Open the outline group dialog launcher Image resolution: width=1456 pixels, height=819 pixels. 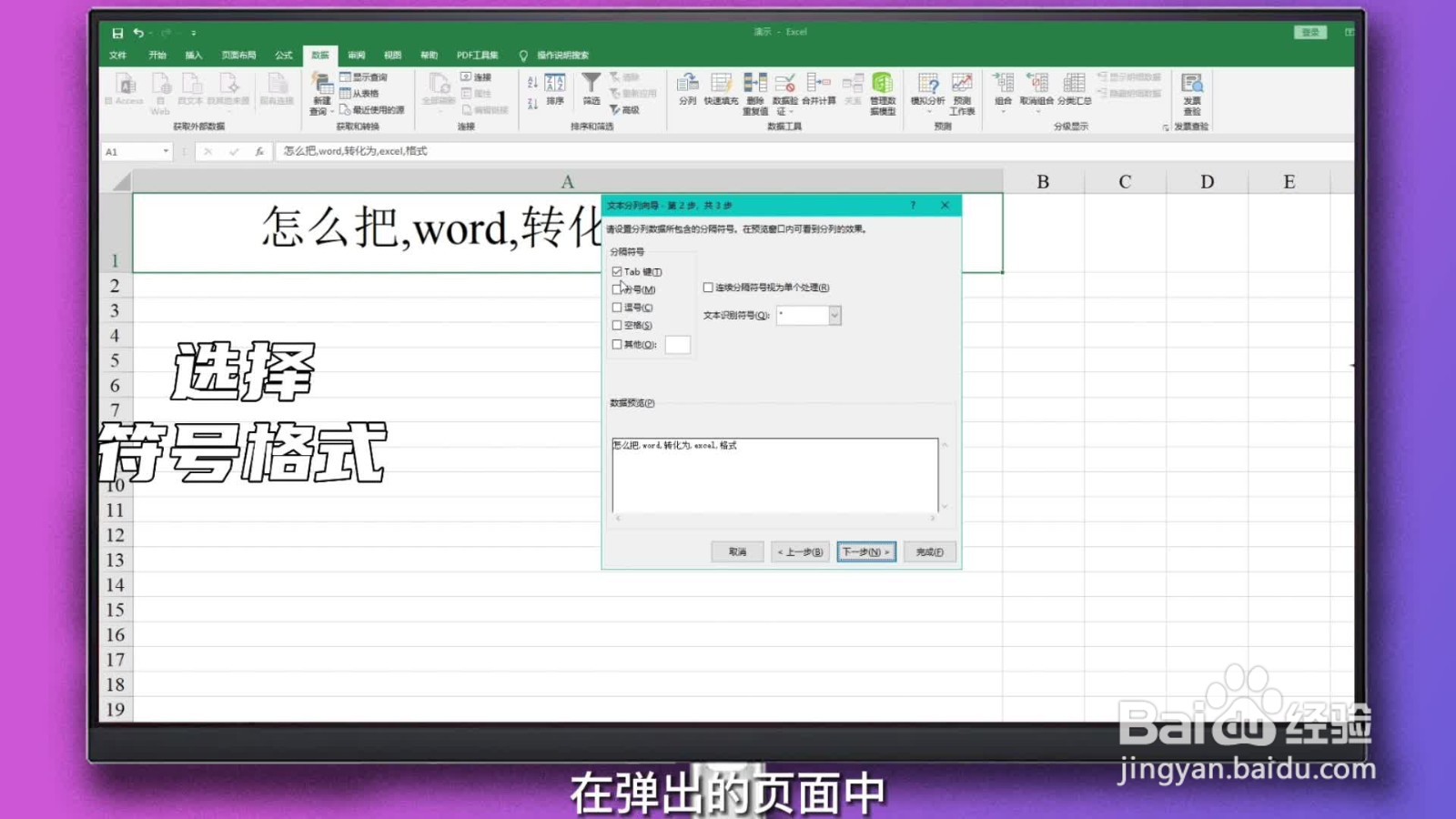pos(1166,127)
